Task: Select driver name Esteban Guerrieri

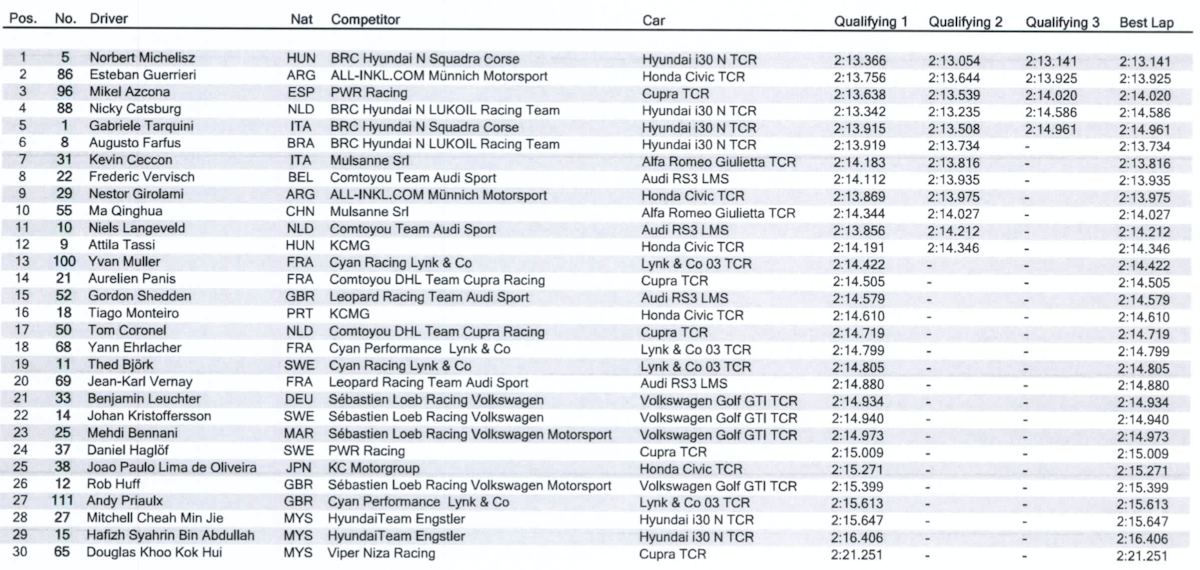Action: click(x=139, y=77)
